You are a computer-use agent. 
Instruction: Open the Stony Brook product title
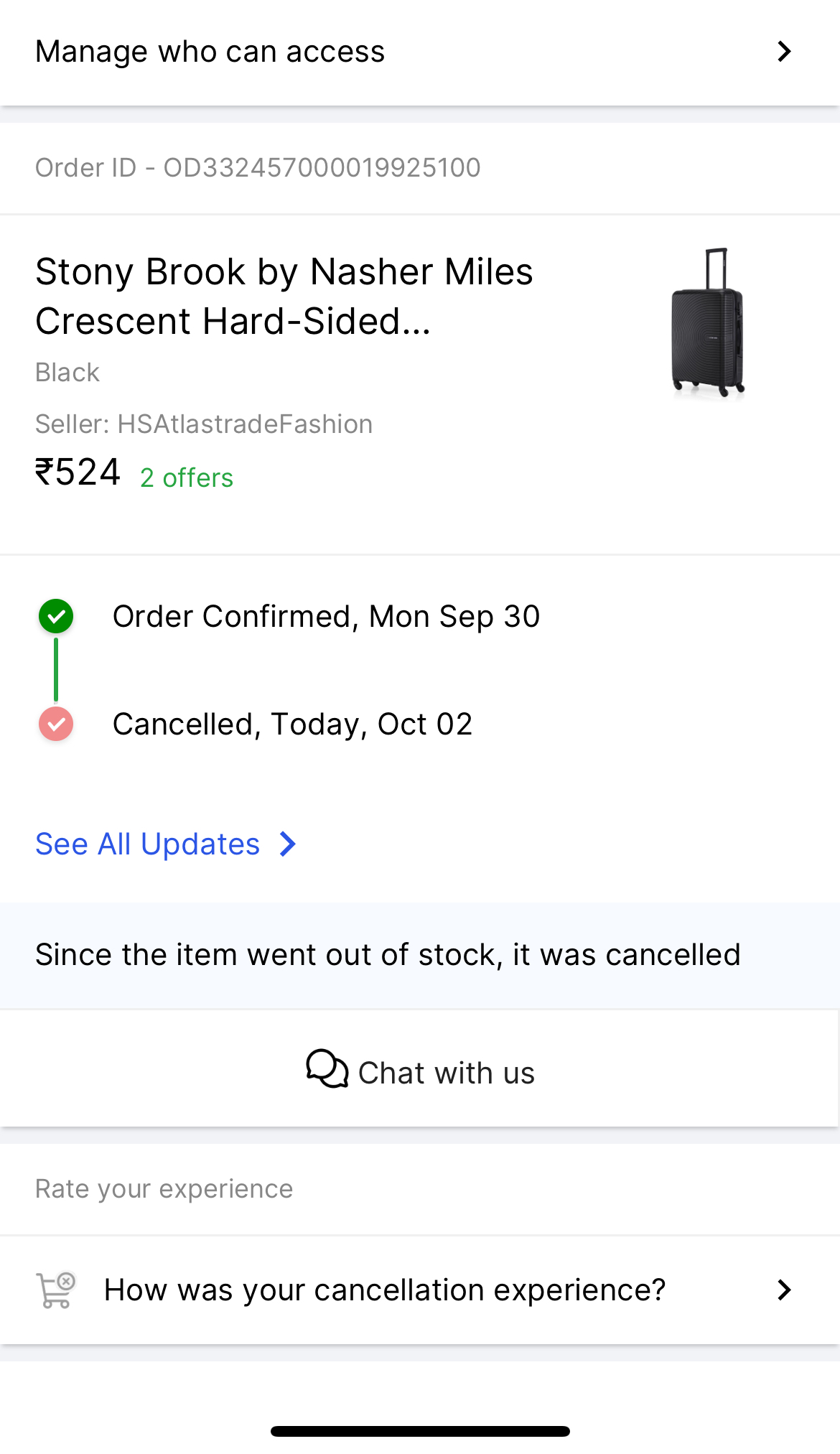[284, 296]
